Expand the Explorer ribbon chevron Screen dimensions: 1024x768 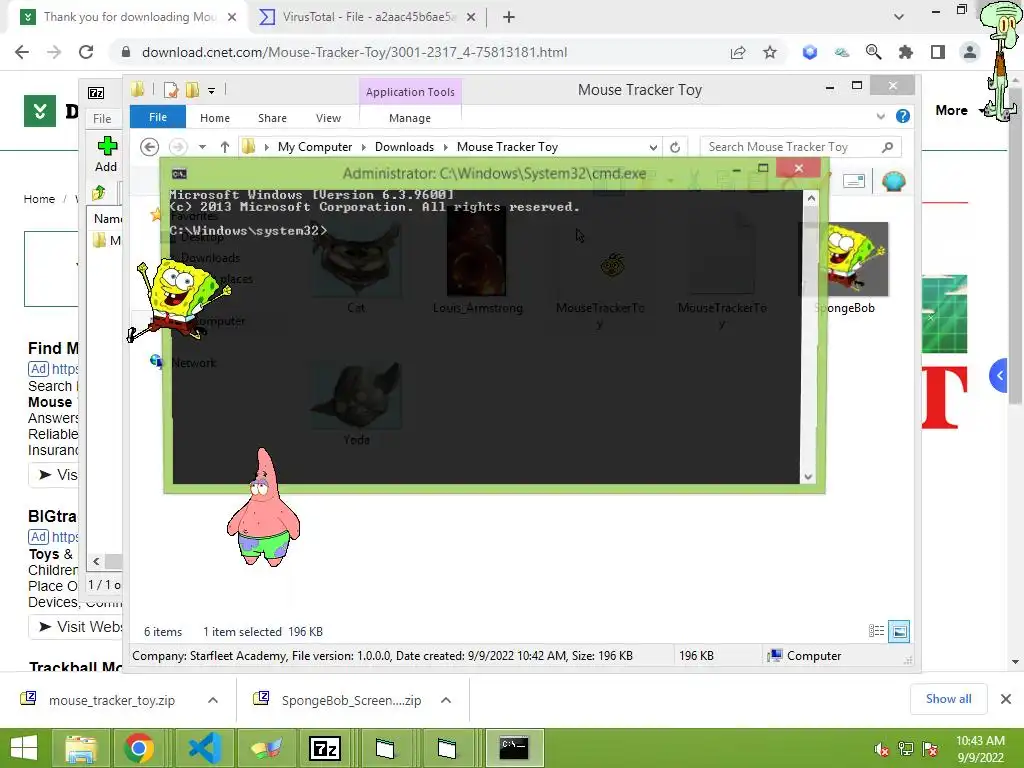coord(880,117)
